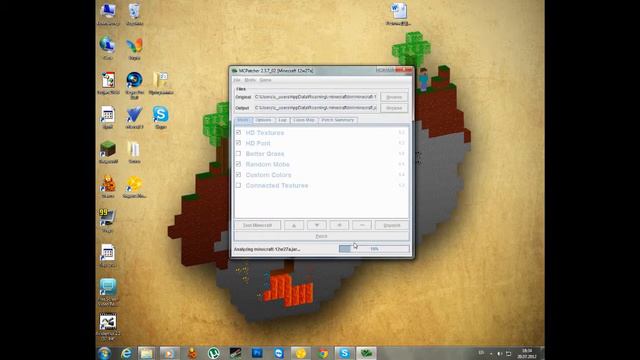The image size is (640, 360).
Task: Switch to the Patch Summary tab
Action: click(338, 120)
